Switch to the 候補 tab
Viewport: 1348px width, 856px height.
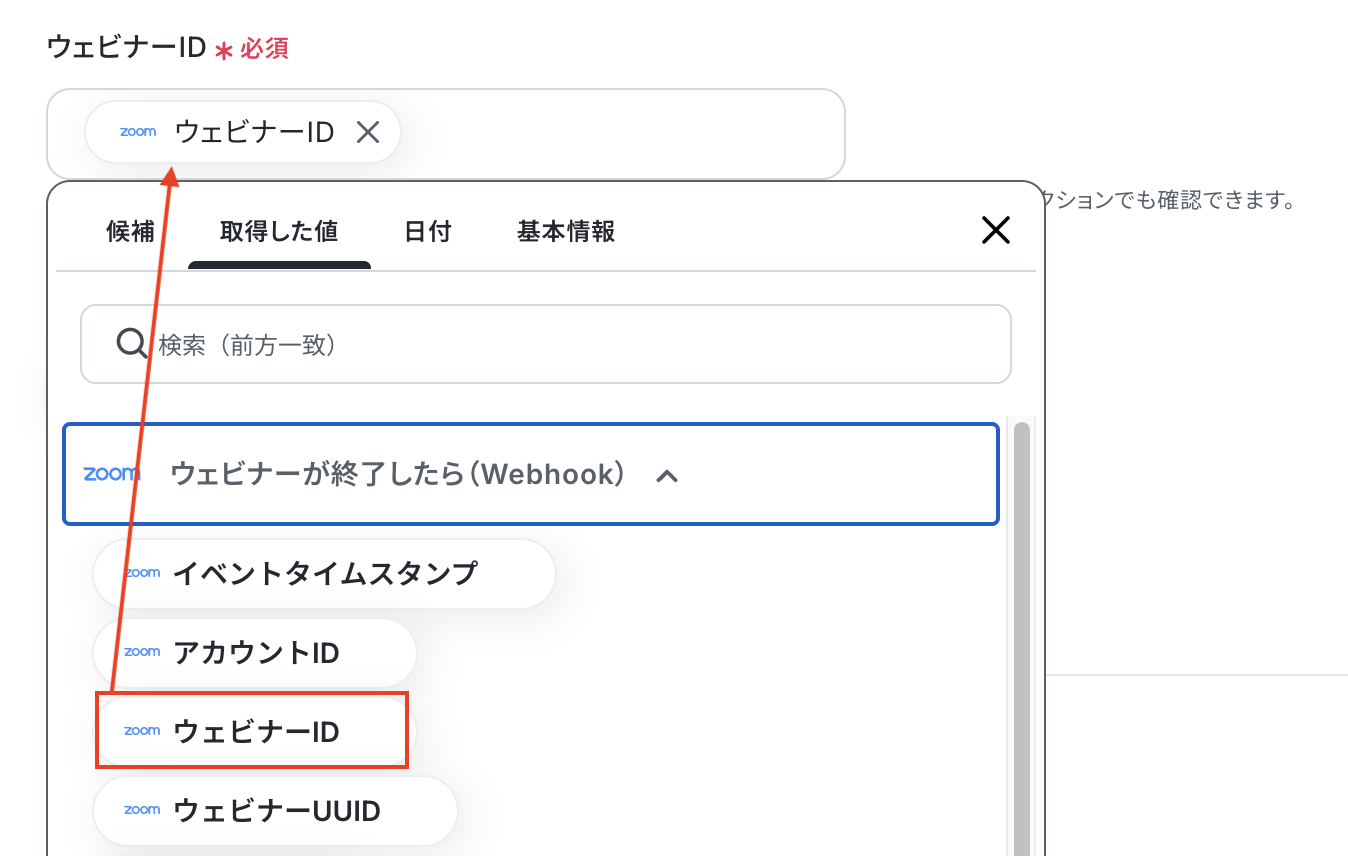130,232
